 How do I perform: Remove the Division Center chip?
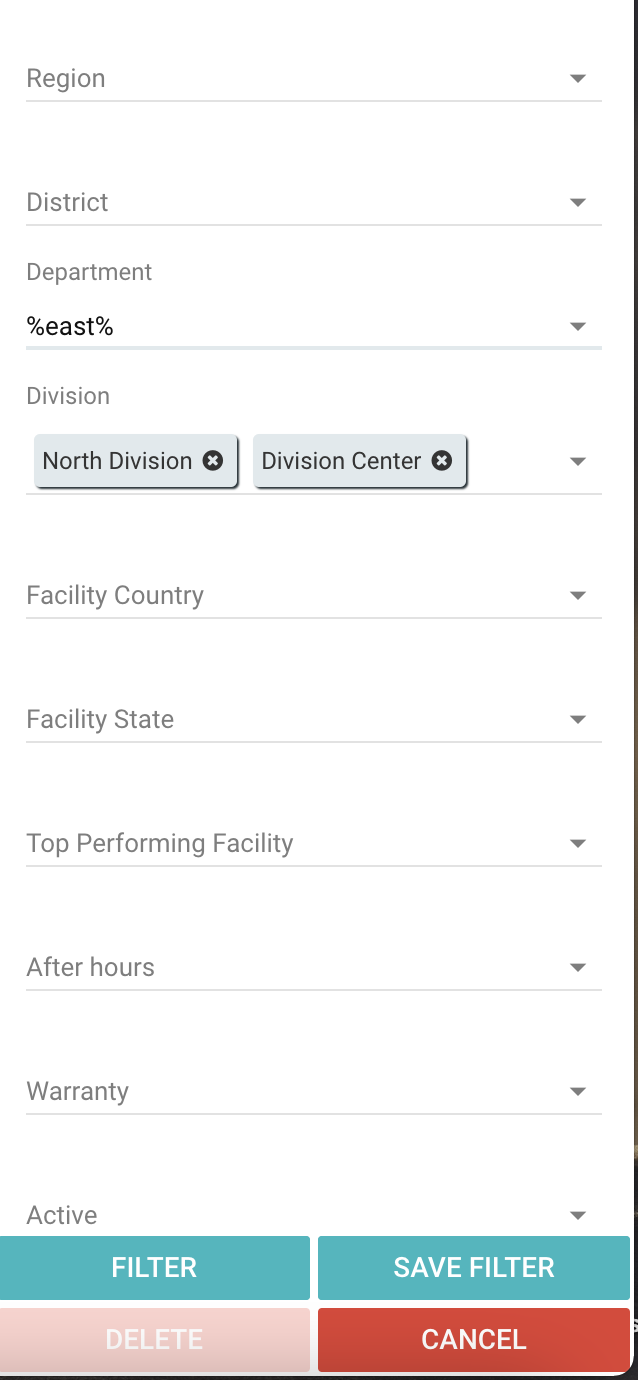[442, 461]
